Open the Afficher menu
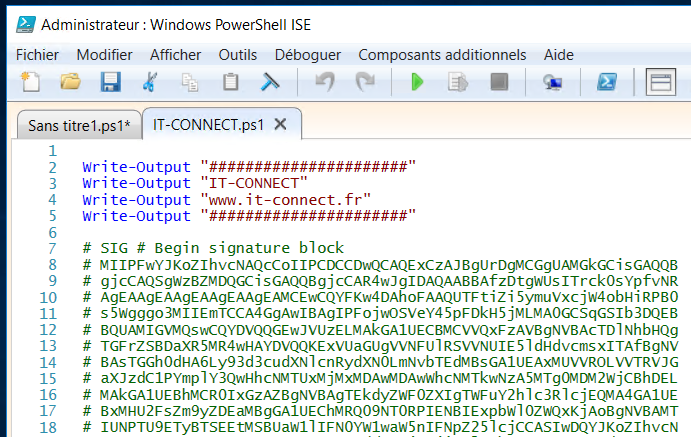691x437 pixels. [175, 55]
